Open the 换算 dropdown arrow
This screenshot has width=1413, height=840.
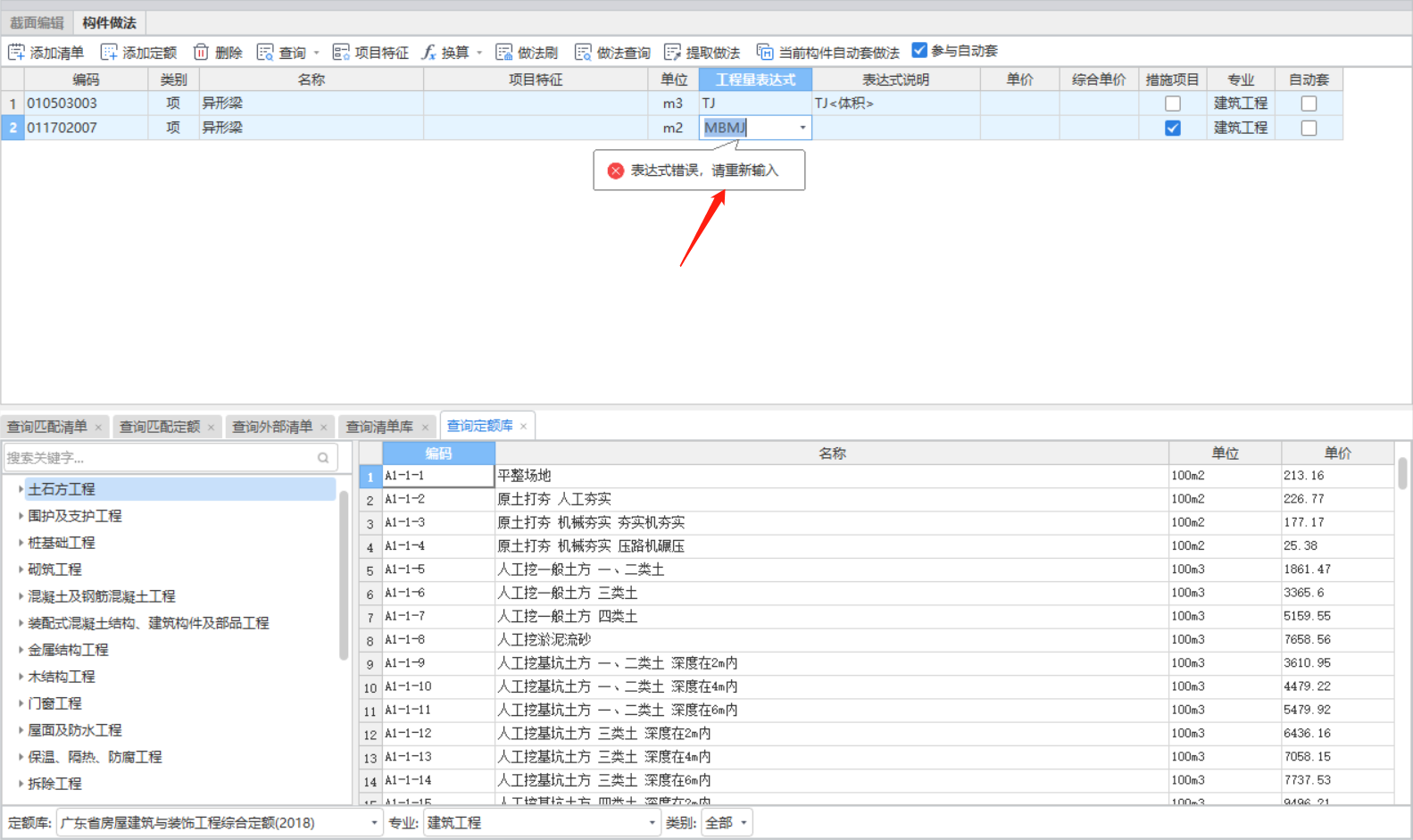click(479, 53)
